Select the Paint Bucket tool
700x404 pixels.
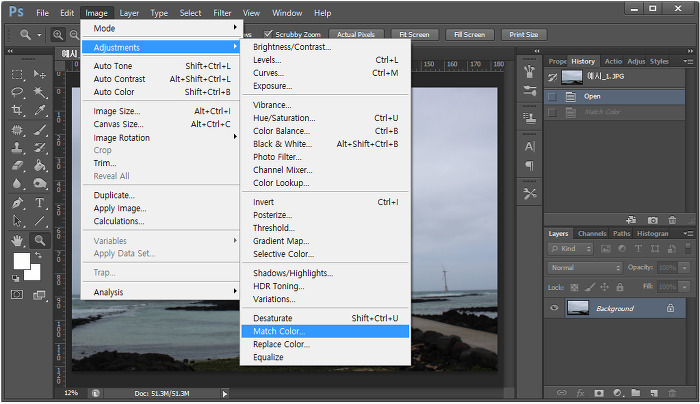coord(40,166)
